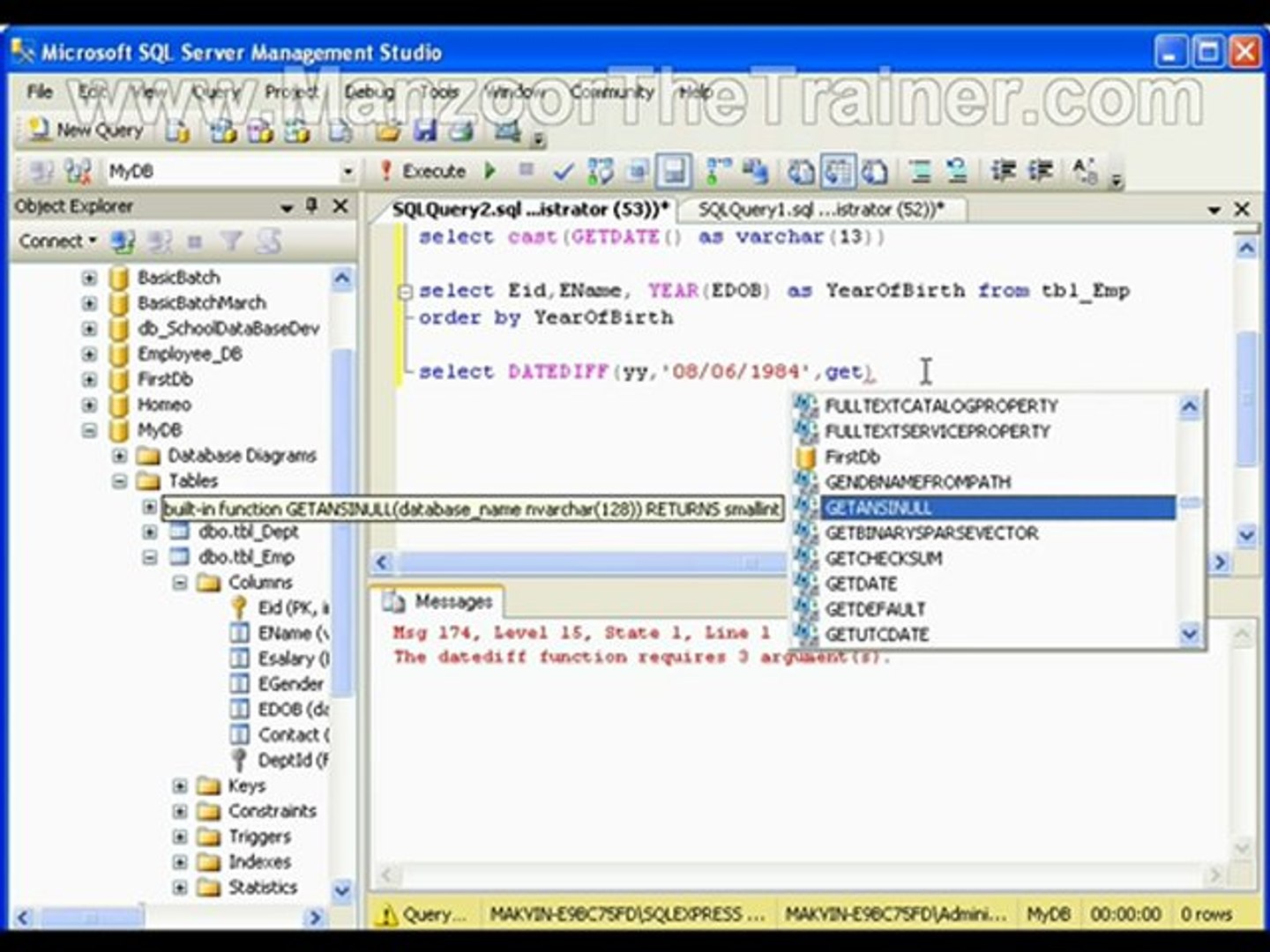This screenshot has width=1270, height=952.
Task: Click the Open File folder icon
Action: [x=387, y=132]
